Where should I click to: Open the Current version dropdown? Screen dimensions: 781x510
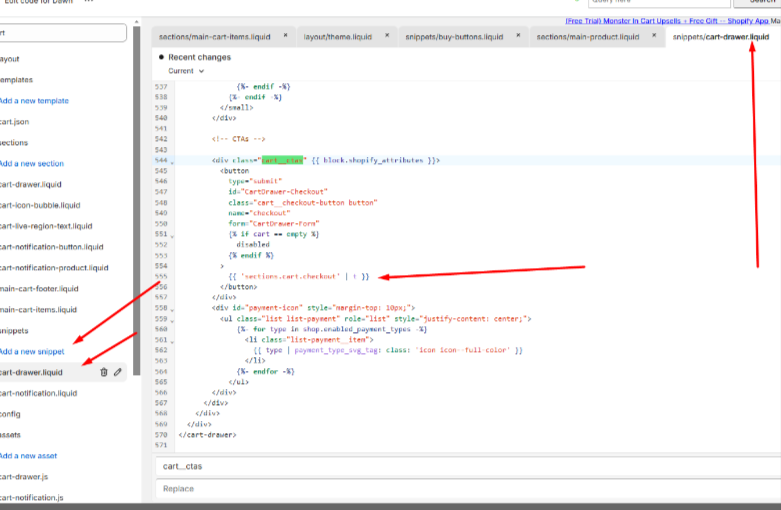[x=186, y=71]
